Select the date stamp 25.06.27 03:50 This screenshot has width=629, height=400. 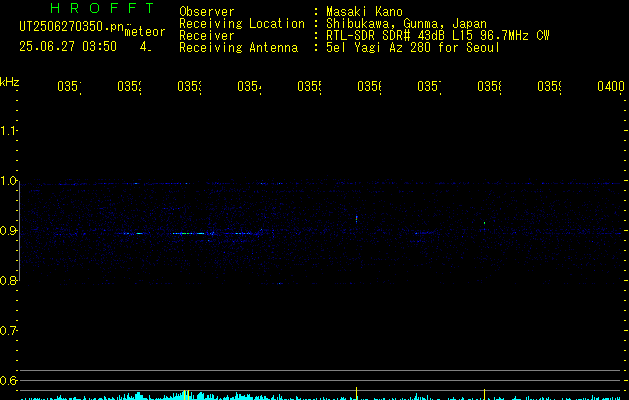pos(68,47)
